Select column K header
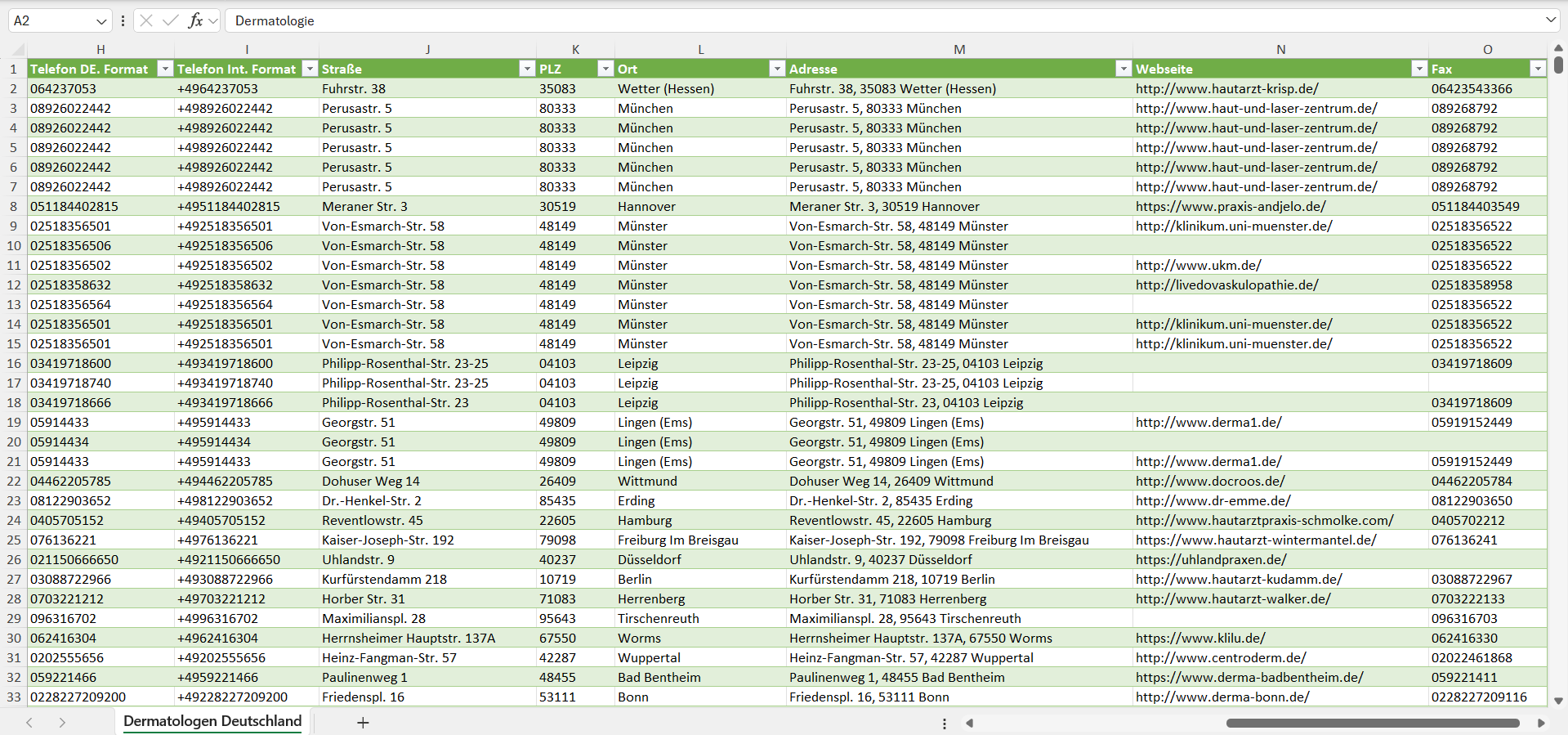This screenshot has width=1568, height=735. coord(575,49)
